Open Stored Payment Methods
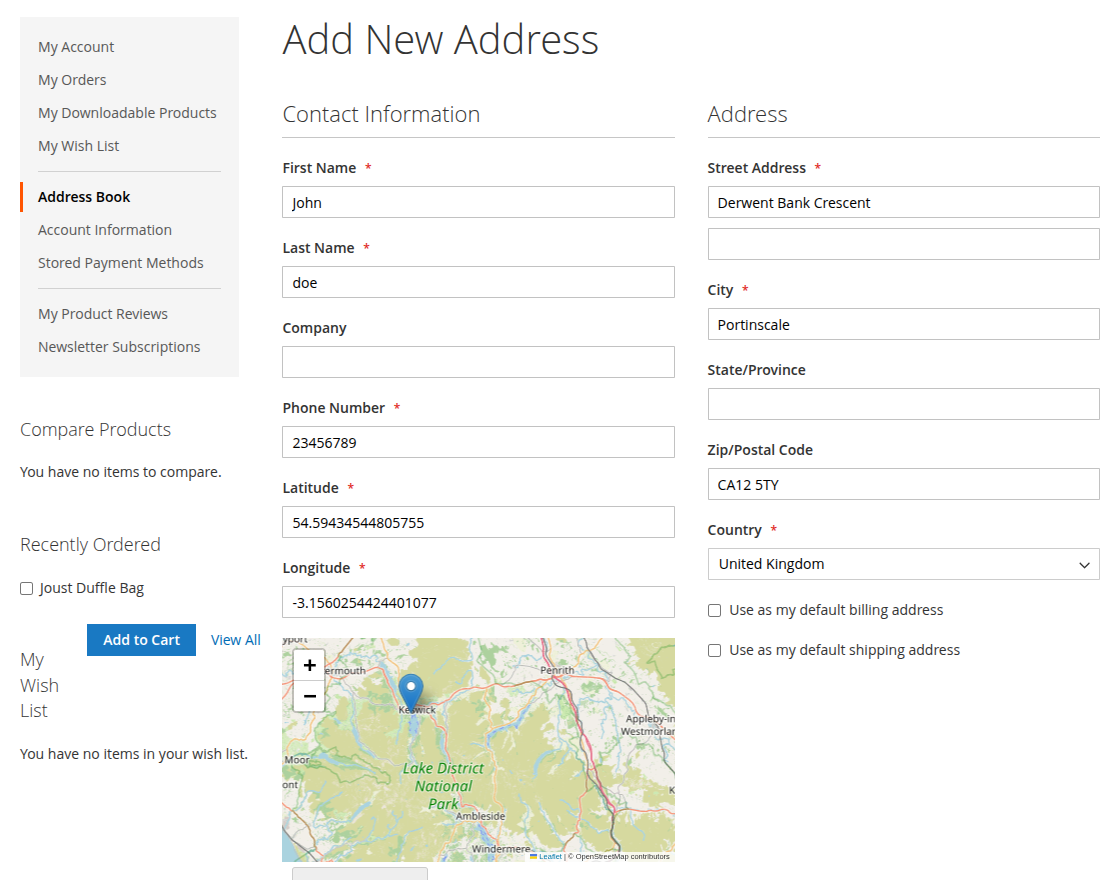Screen dimensions: 1120x880 pos(121,263)
